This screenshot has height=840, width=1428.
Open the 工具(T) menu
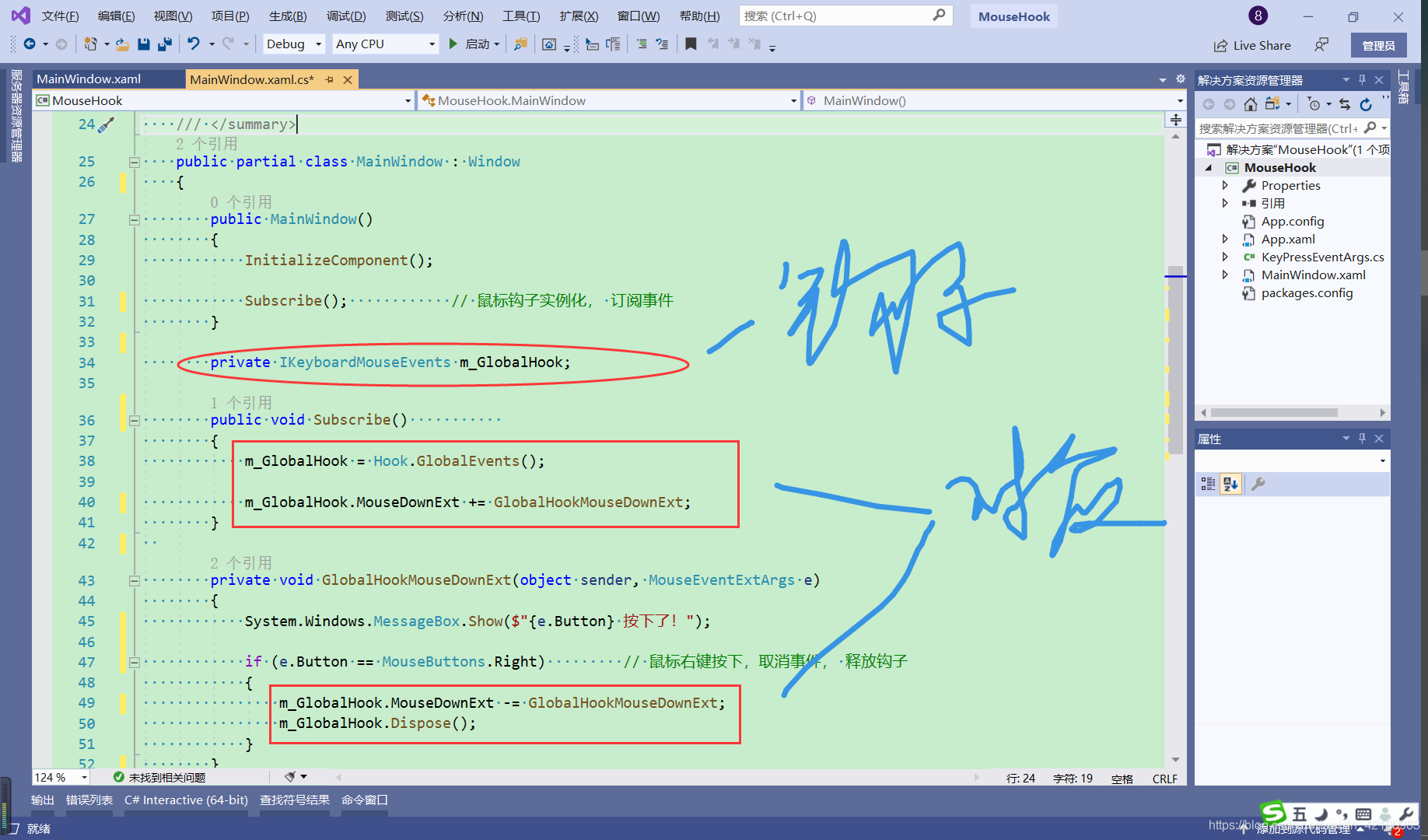click(521, 16)
